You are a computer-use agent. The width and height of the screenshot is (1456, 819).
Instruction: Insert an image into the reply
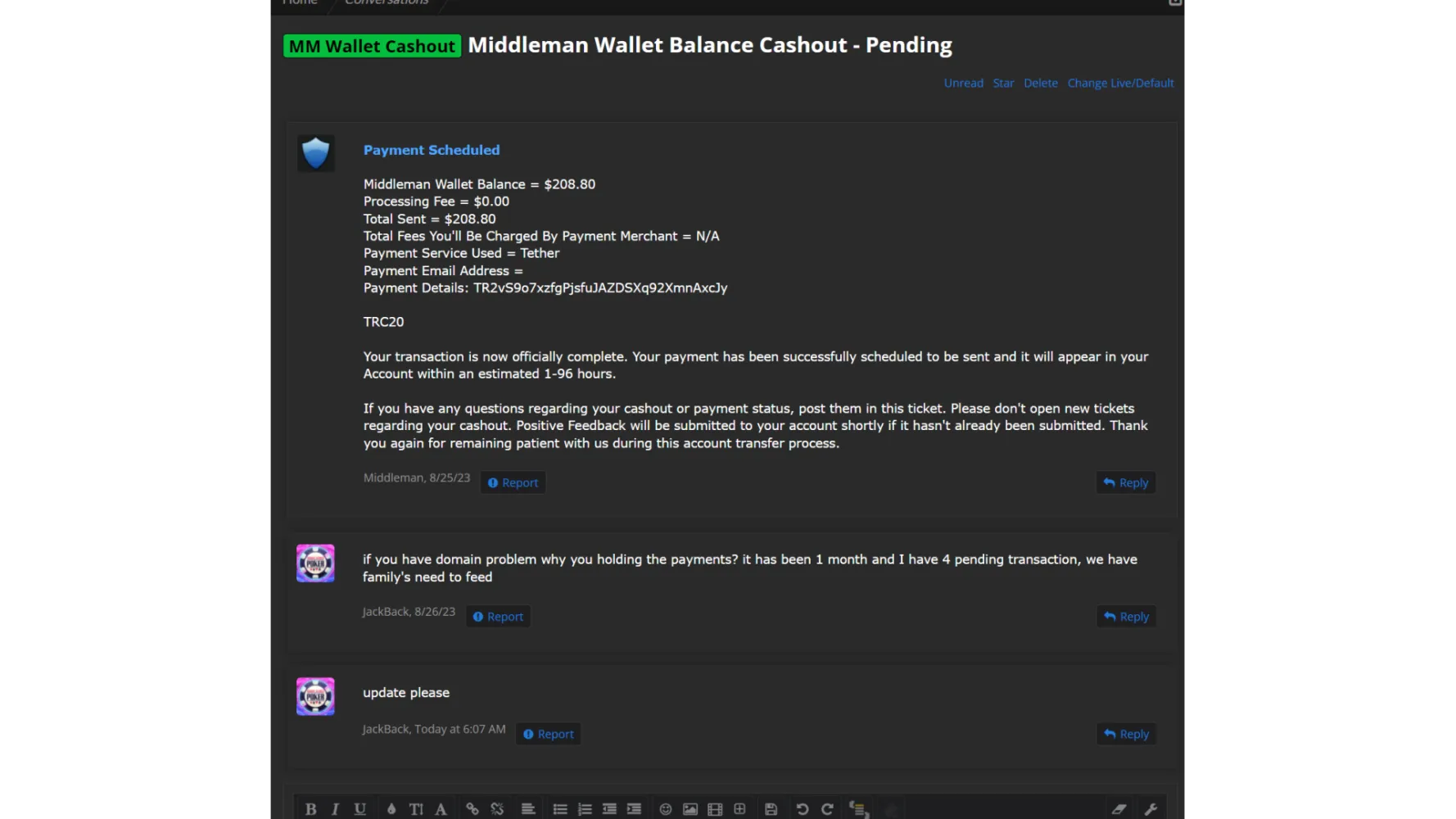tap(690, 809)
